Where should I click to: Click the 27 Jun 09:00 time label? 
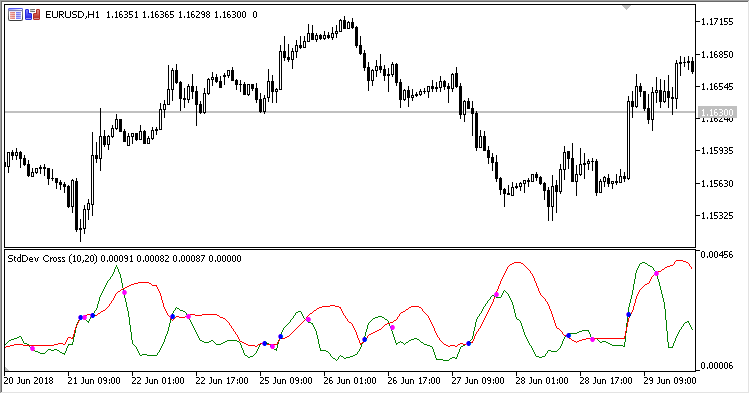pos(478,381)
